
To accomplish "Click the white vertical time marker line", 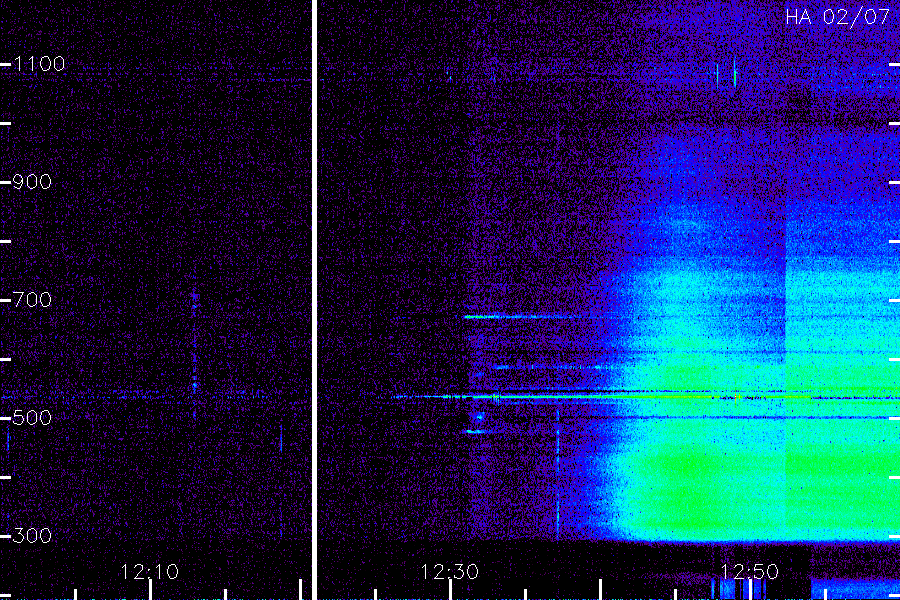I will [x=315, y=300].
